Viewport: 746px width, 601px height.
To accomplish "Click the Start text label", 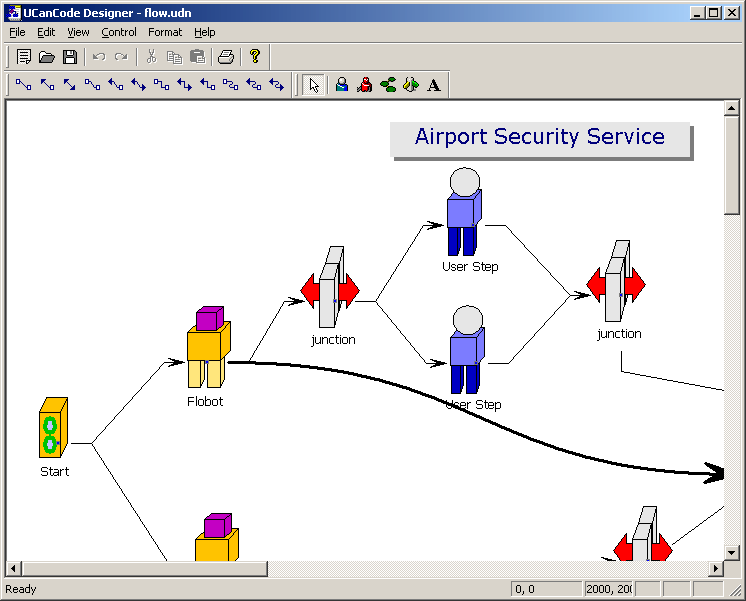I will click(55, 472).
